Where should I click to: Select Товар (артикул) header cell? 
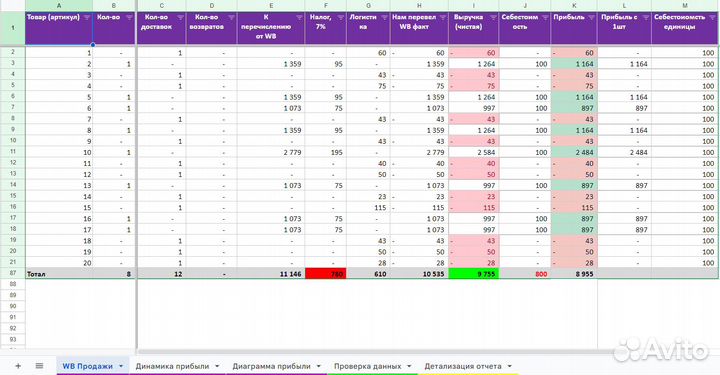59,28
